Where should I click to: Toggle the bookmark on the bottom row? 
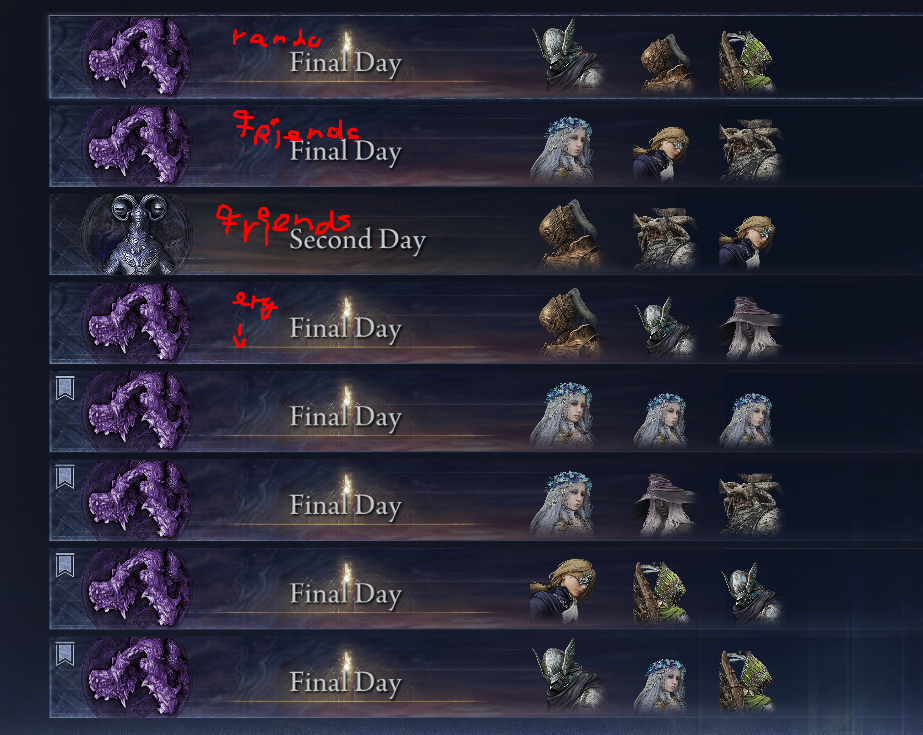(x=65, y=654)
